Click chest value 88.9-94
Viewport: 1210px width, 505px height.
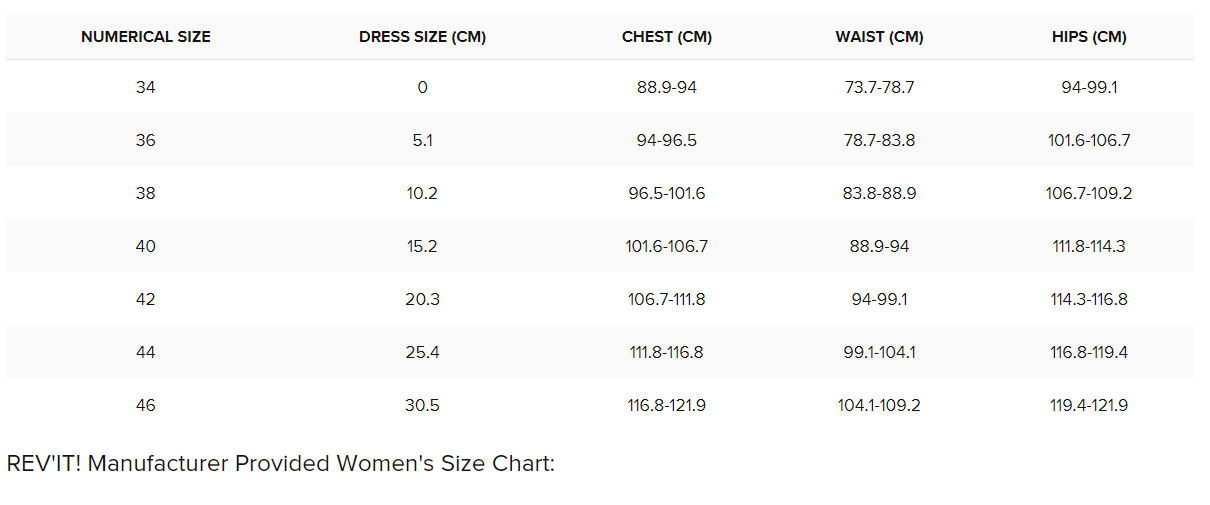pos(667,87)
